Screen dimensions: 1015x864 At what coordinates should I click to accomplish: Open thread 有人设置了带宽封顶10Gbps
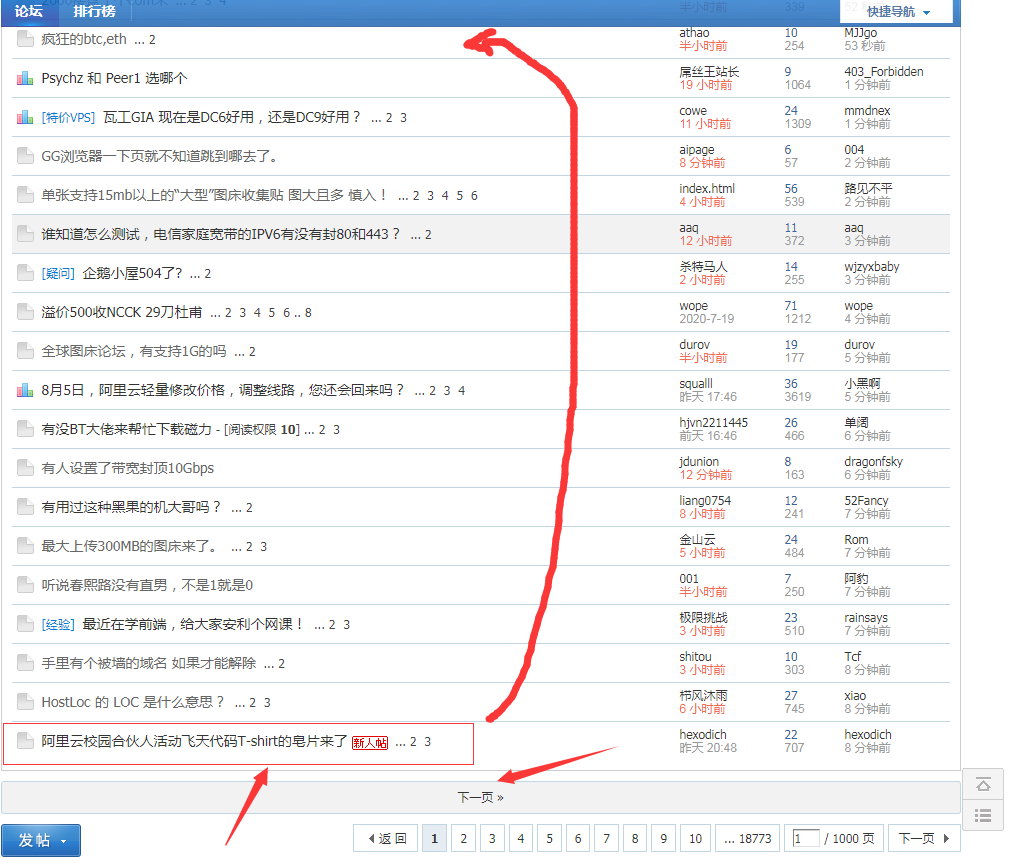tap(128, 468)
